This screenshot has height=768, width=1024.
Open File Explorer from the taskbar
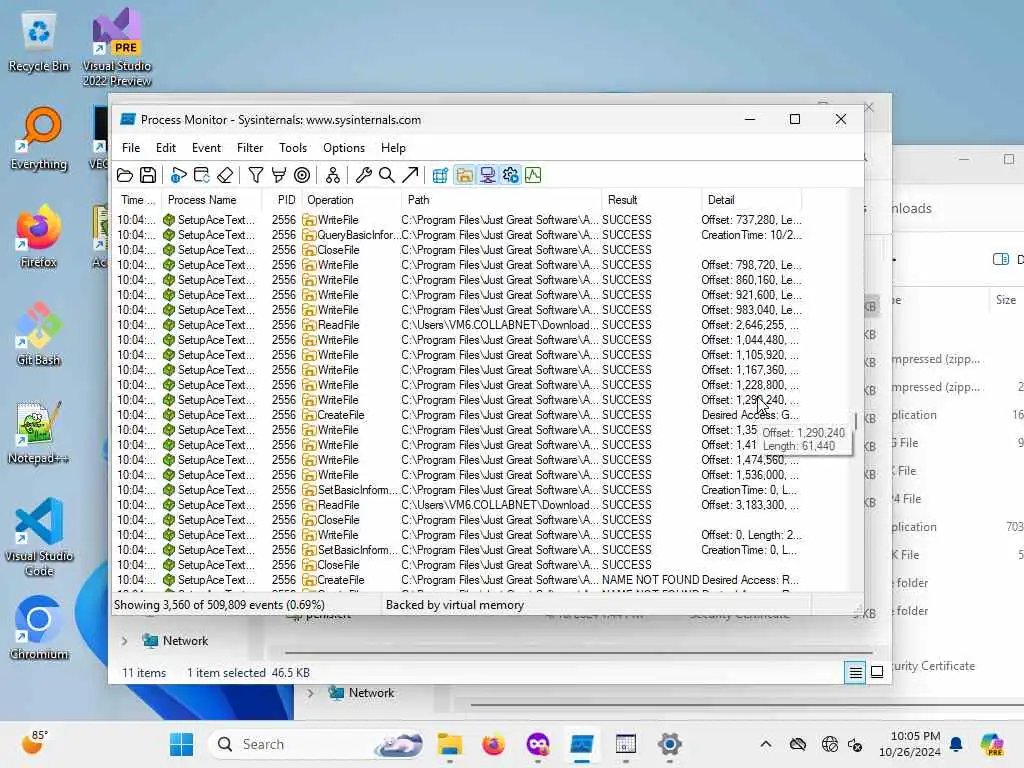[x=449, y=744]
